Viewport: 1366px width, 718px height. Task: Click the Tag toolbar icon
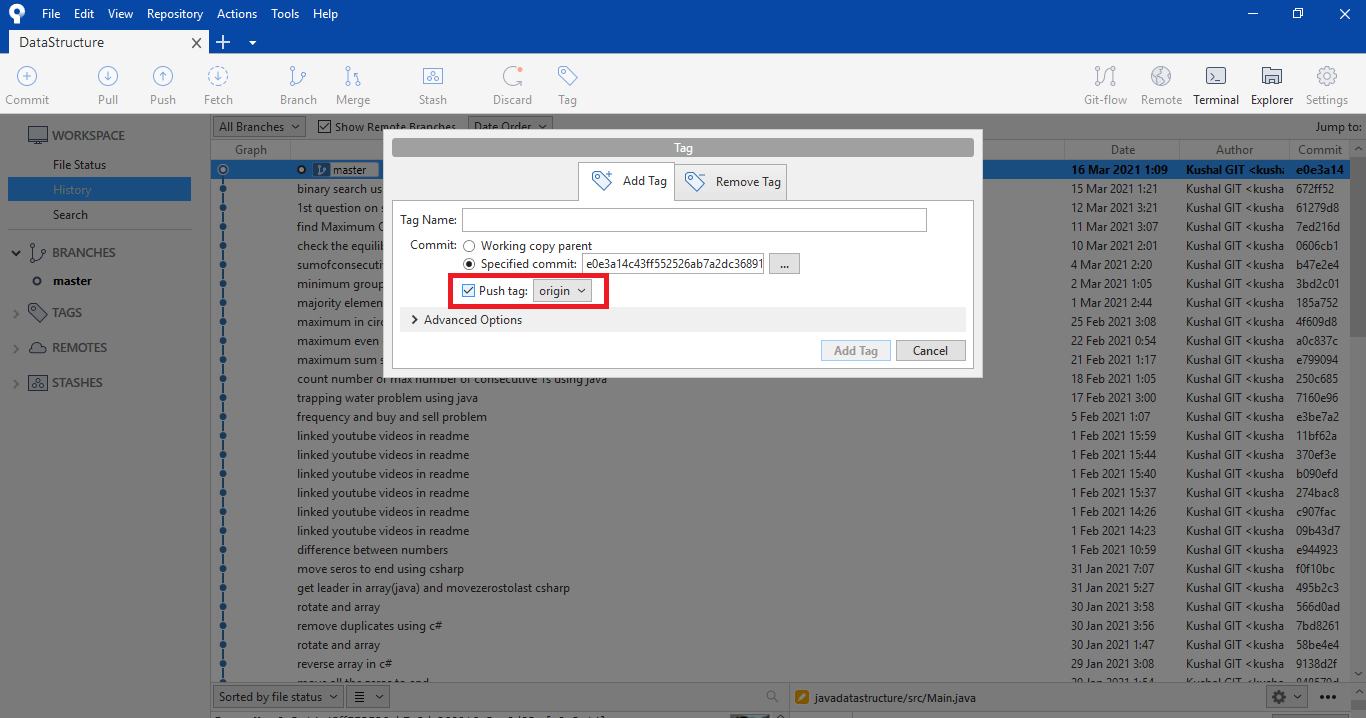(x=567, y=76)
